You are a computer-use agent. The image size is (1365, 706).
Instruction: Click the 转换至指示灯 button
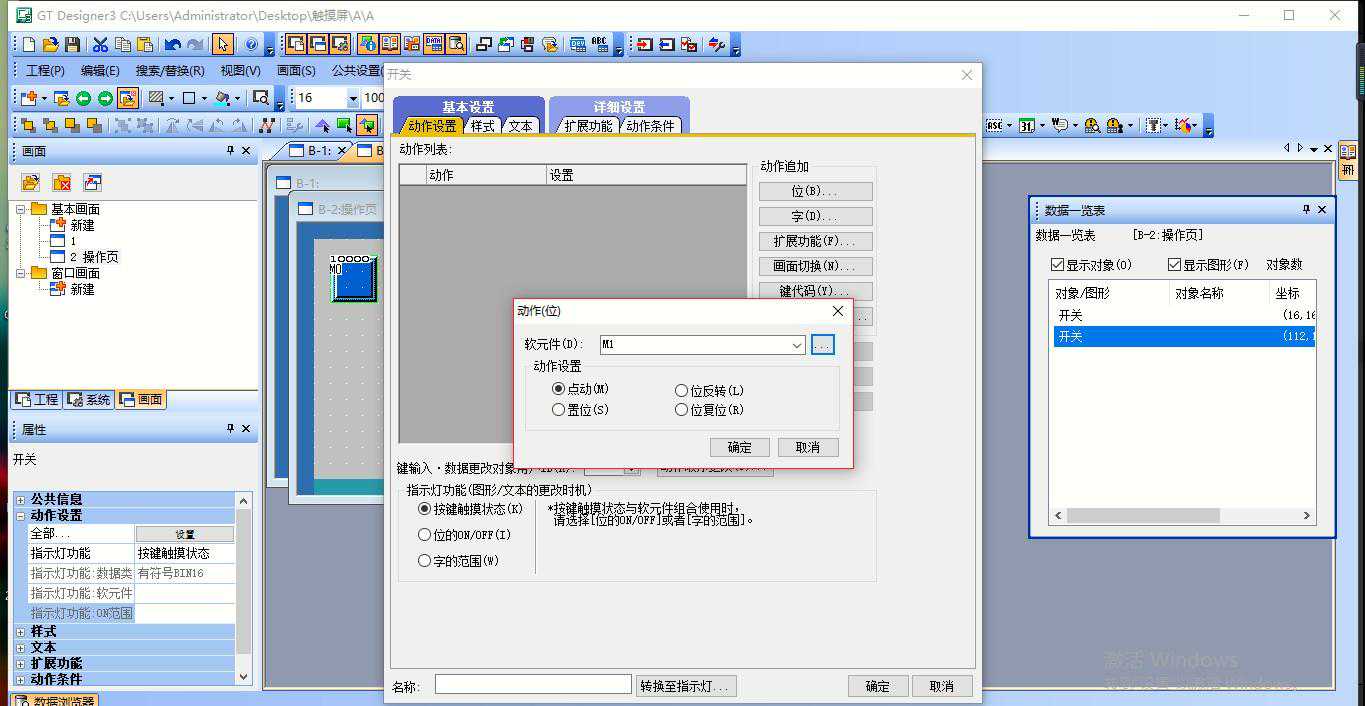click(x=687, y=686)
